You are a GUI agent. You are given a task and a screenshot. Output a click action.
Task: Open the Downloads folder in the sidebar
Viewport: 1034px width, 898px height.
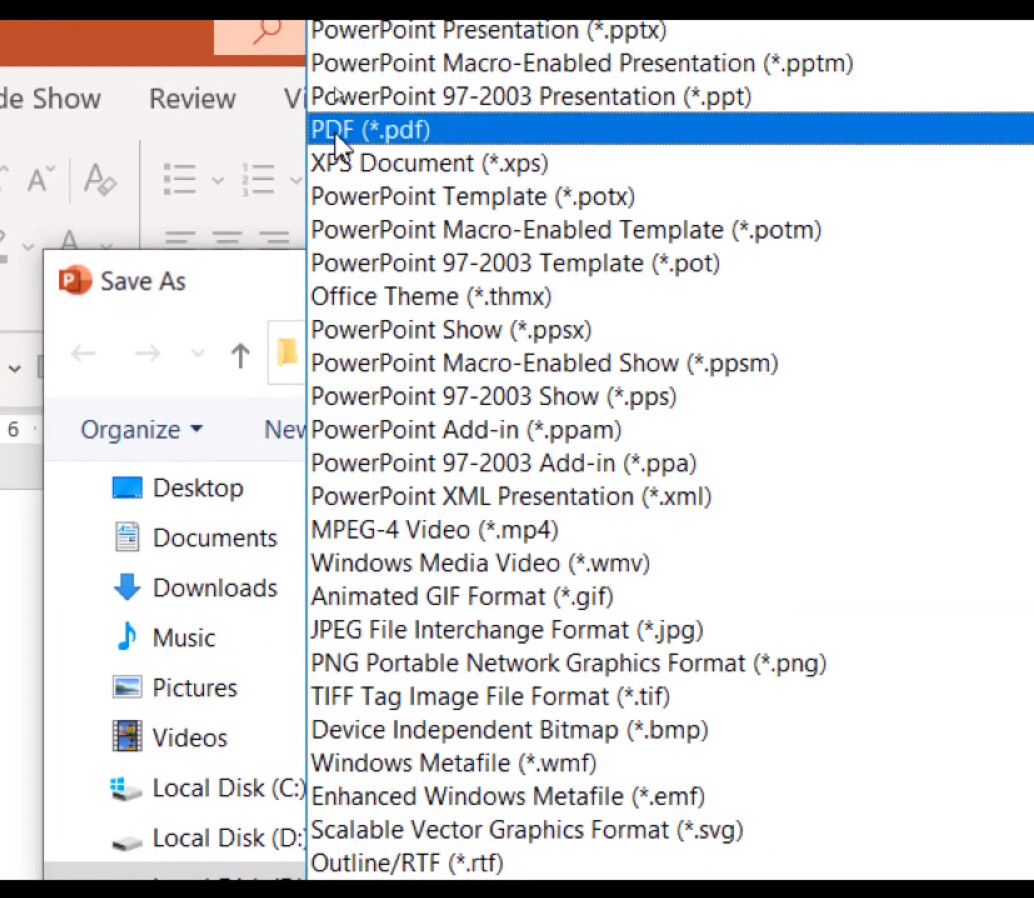point(214,588)
